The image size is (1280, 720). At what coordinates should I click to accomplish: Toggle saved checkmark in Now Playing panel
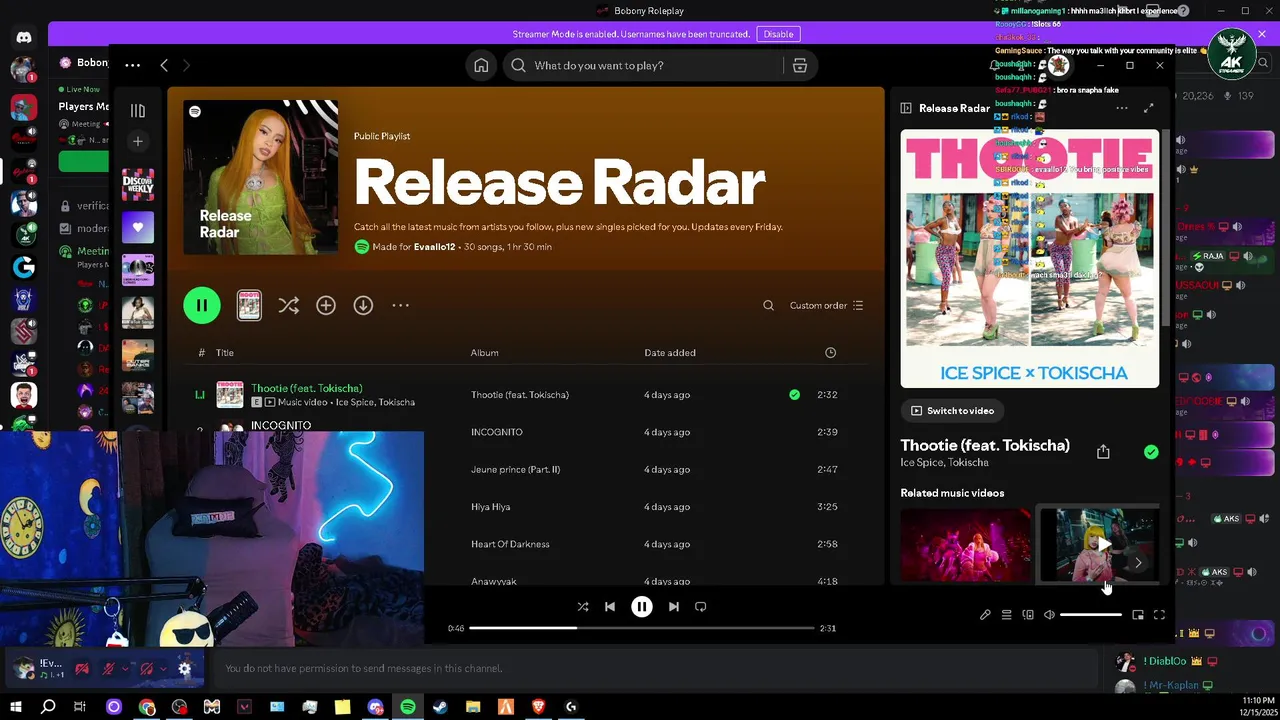click(1151, 452)
